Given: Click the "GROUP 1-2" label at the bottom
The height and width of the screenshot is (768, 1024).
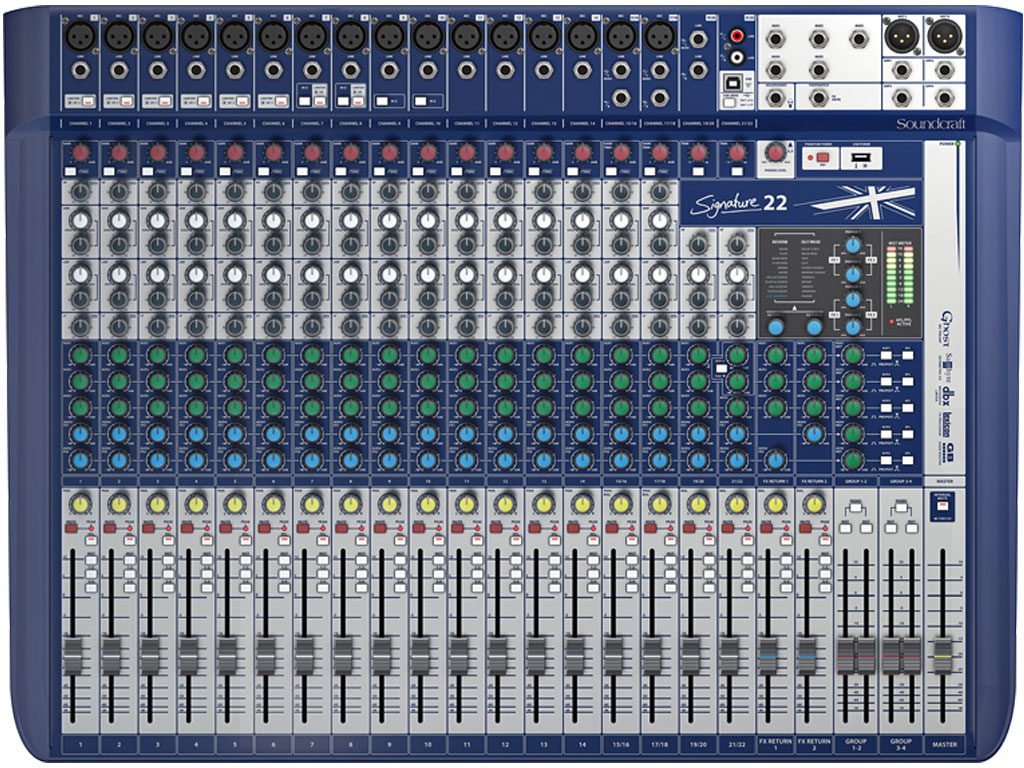Looking at the screenshot, I should point(856,744).
